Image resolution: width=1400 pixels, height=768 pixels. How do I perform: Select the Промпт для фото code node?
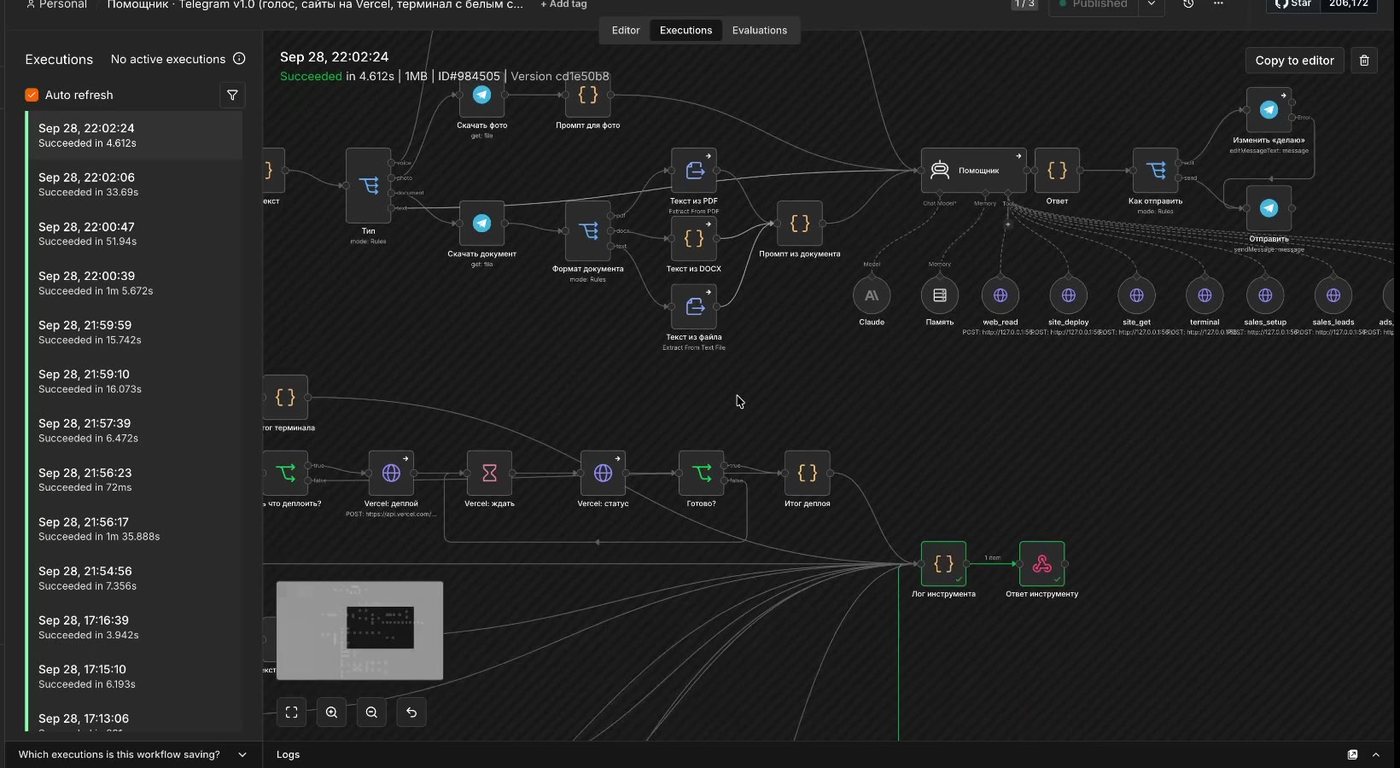click(x=588, y=95)
